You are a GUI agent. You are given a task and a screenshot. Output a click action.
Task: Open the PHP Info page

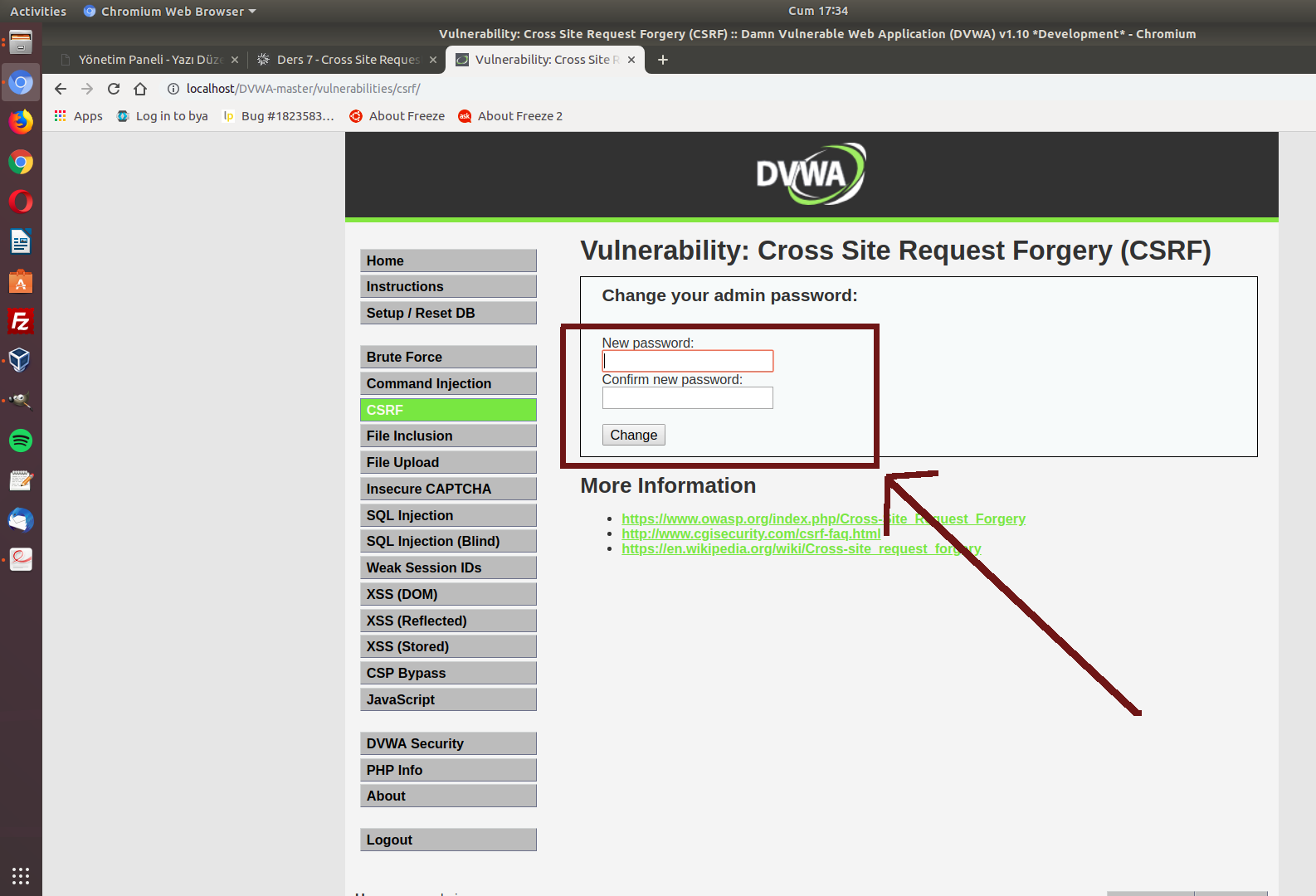click(x=448, y=770)
